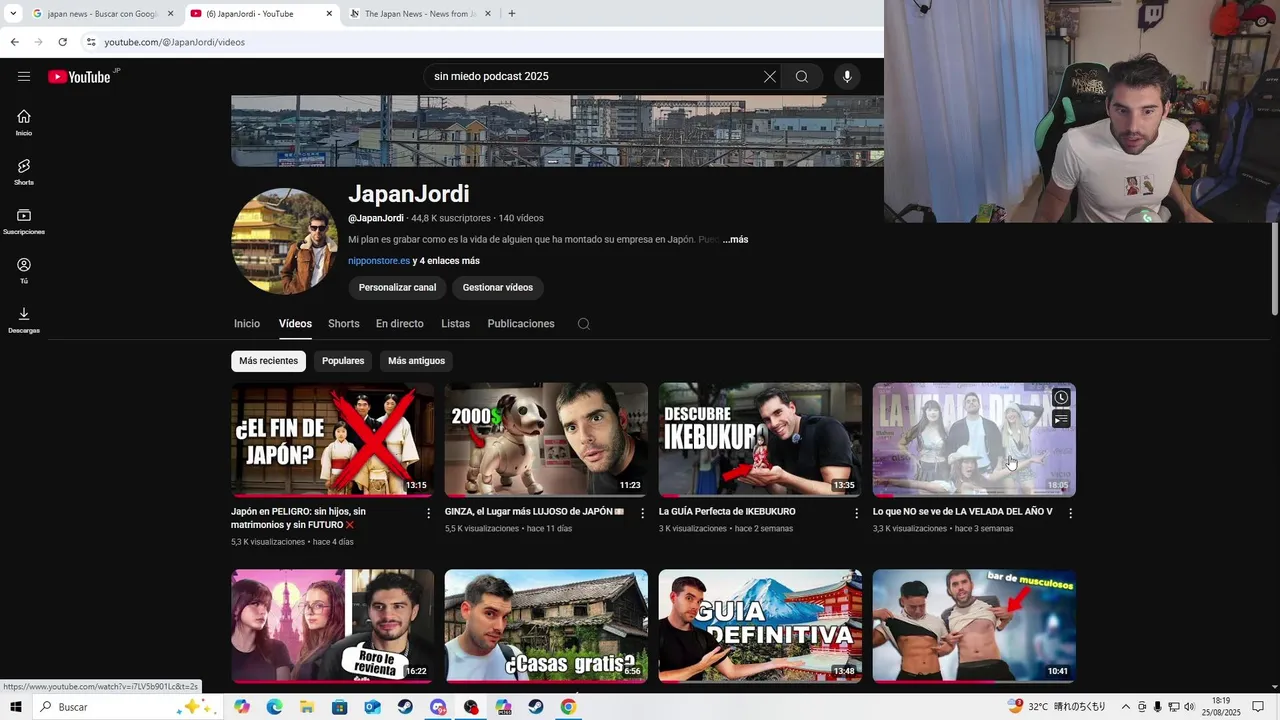1280x720 pixels.
Task: Switch to Chrome in the taskbar
Action: (568, 707)
